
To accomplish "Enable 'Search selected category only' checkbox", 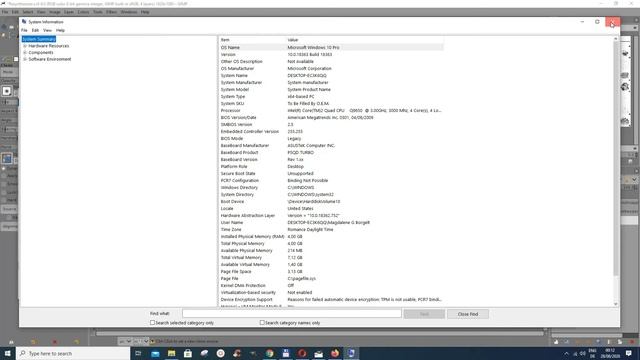I will 152,322.
